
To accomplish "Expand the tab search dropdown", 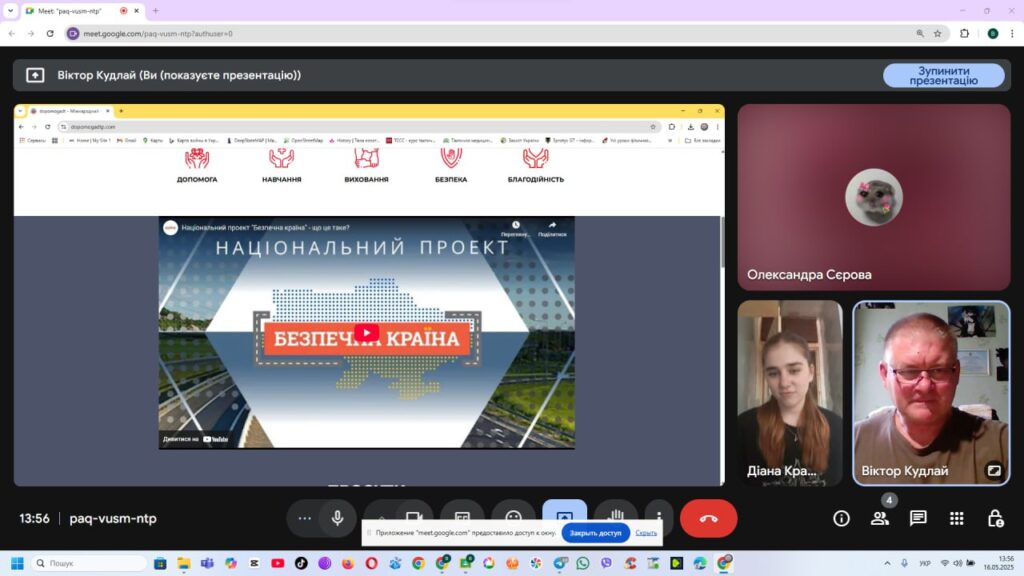I will [10, 11].
